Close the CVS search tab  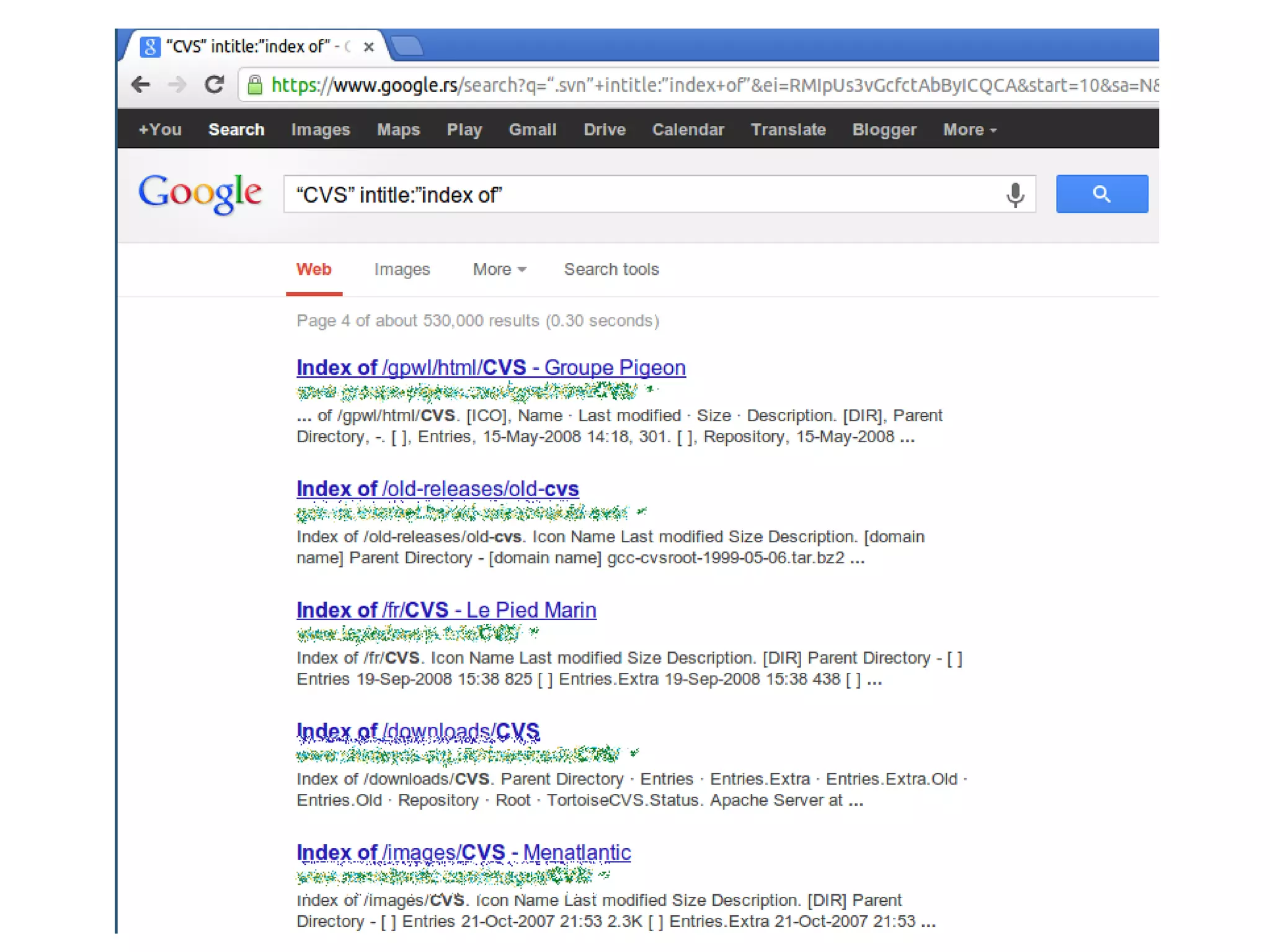click(x=369, y=47)
